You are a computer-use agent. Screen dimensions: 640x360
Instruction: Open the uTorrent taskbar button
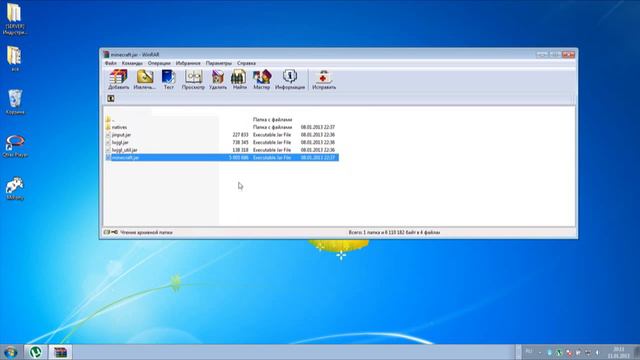pyautogui.click(x=36, y=352)
